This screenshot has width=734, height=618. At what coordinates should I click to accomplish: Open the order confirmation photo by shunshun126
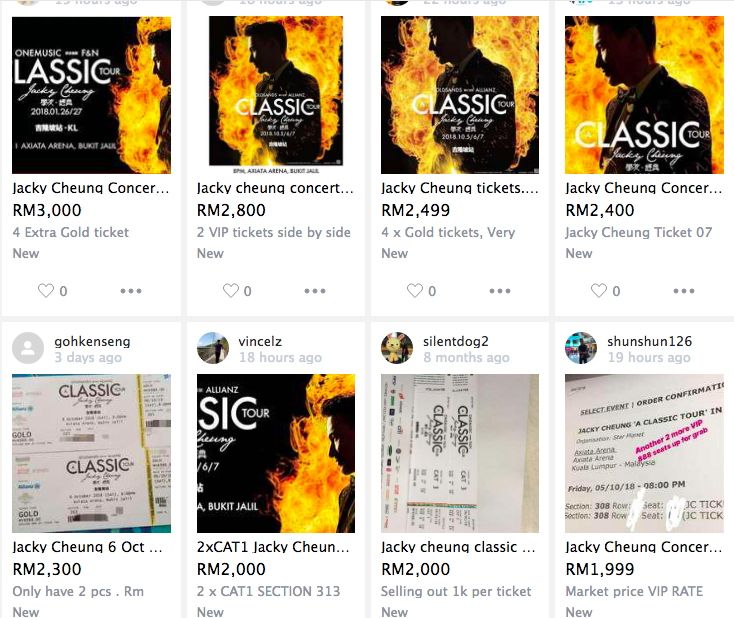click(x=644, y=453)
